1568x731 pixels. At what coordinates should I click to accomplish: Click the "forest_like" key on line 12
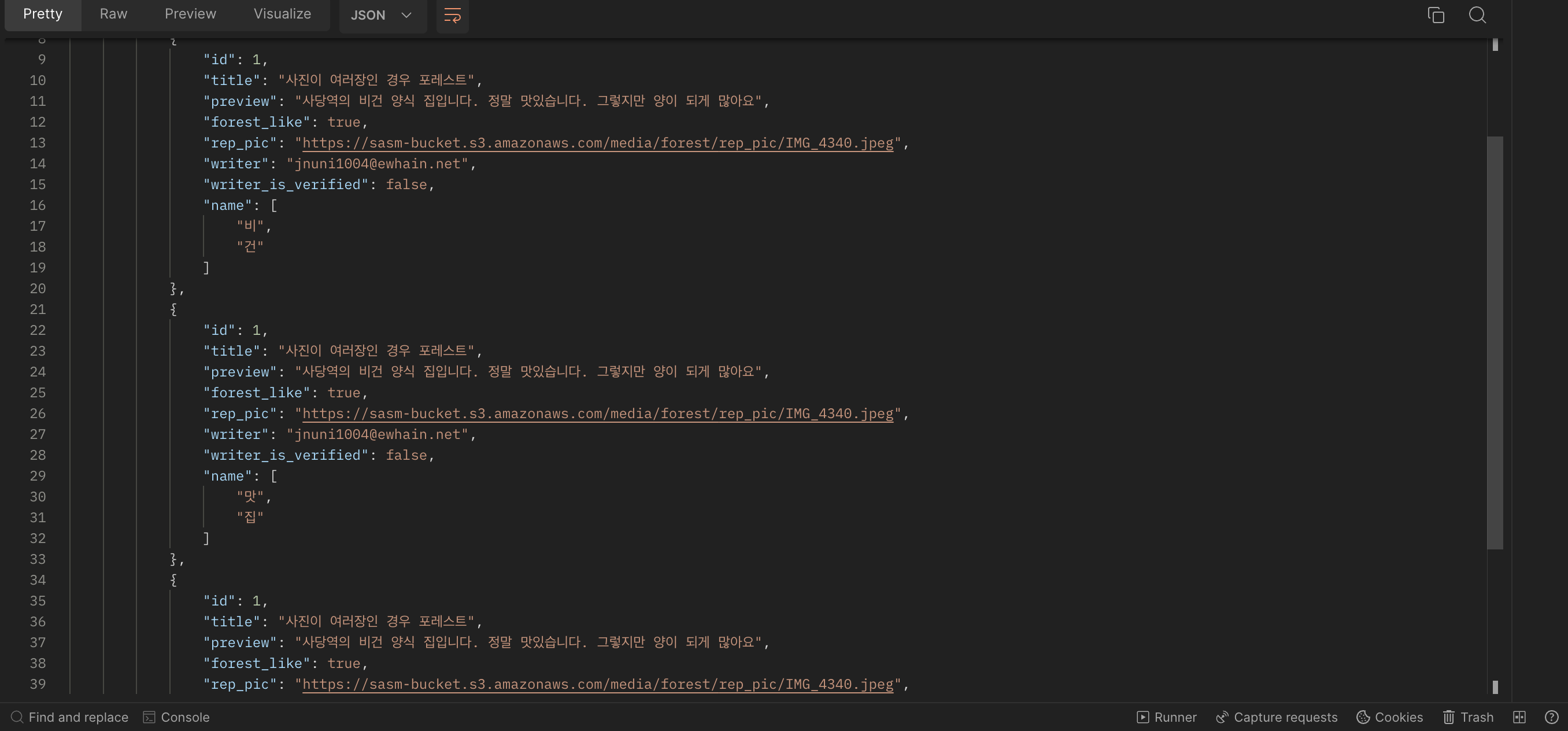tap(256, 123)
